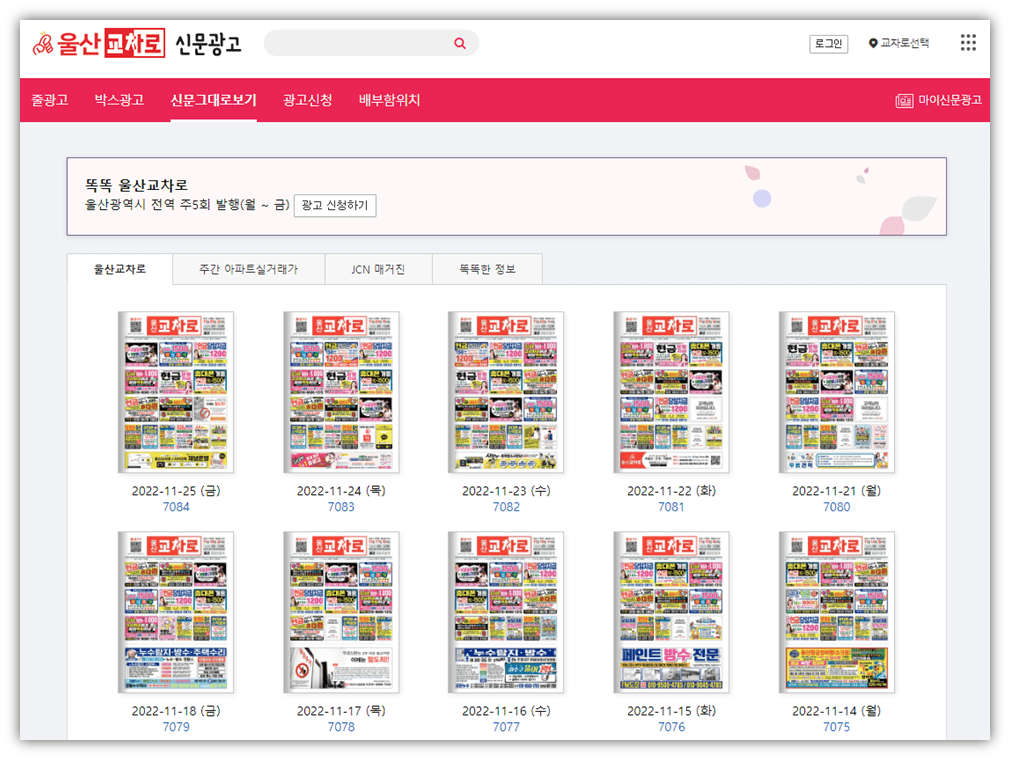Open the 2022-11-18 newspaper thumbnail
Viewport: 1010px width, 760px height.
[176, 613]
